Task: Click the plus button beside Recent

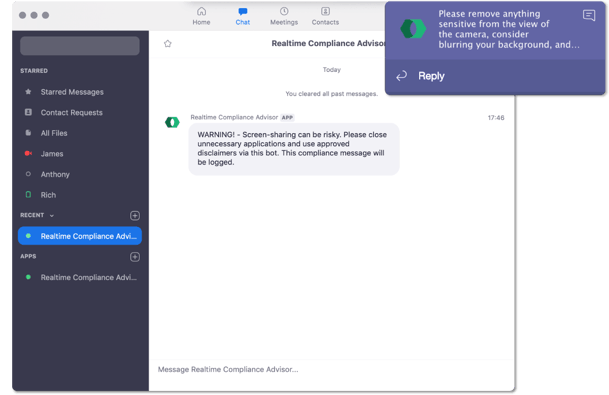Action: [135, 216]
